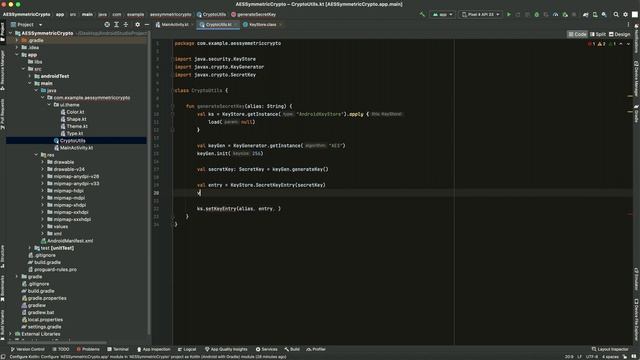This screenshot has width=640, height=360.
Task: Collapse the AESSymmetricCrypto root node
Action: pos(10,33)
